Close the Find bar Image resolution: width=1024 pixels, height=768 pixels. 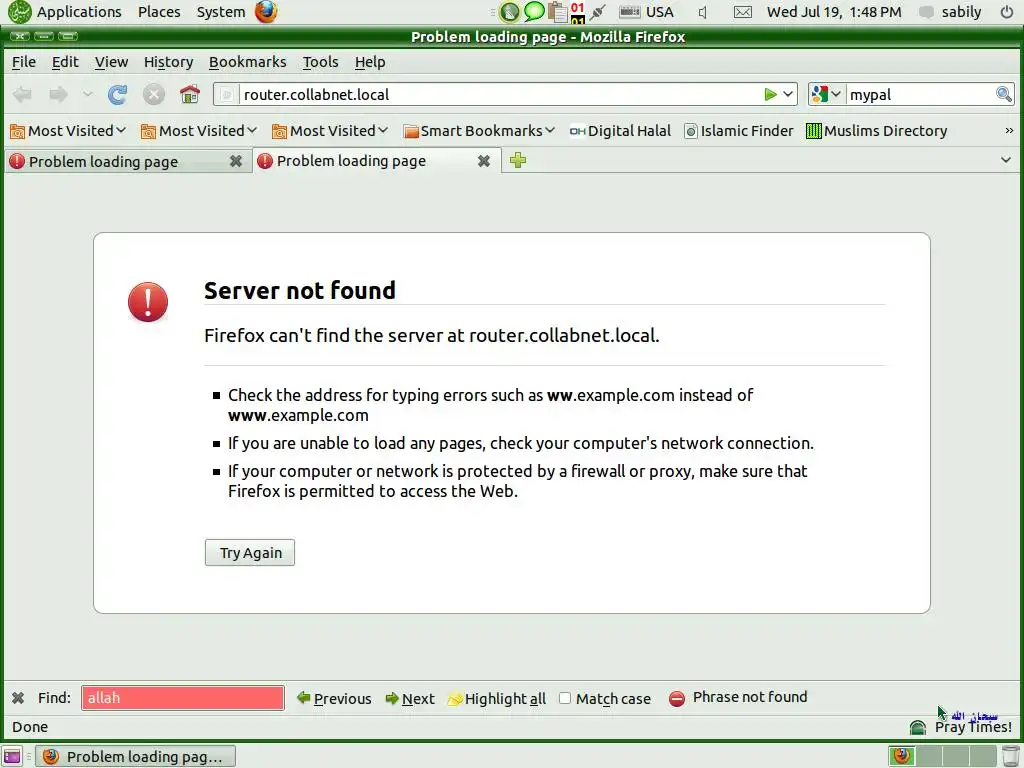[18, 698]
